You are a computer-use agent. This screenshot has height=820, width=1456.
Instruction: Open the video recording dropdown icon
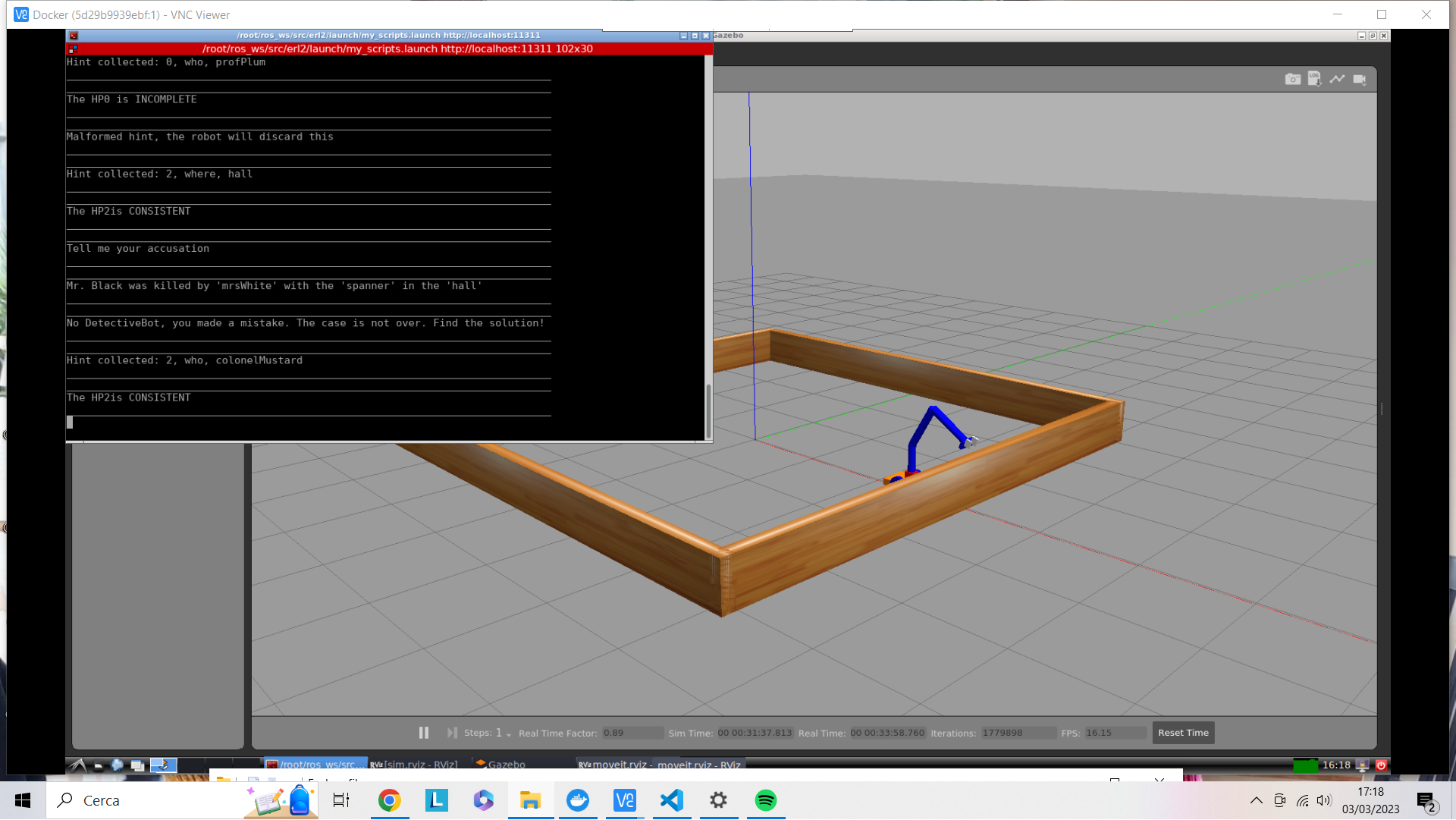[1360, 79]
